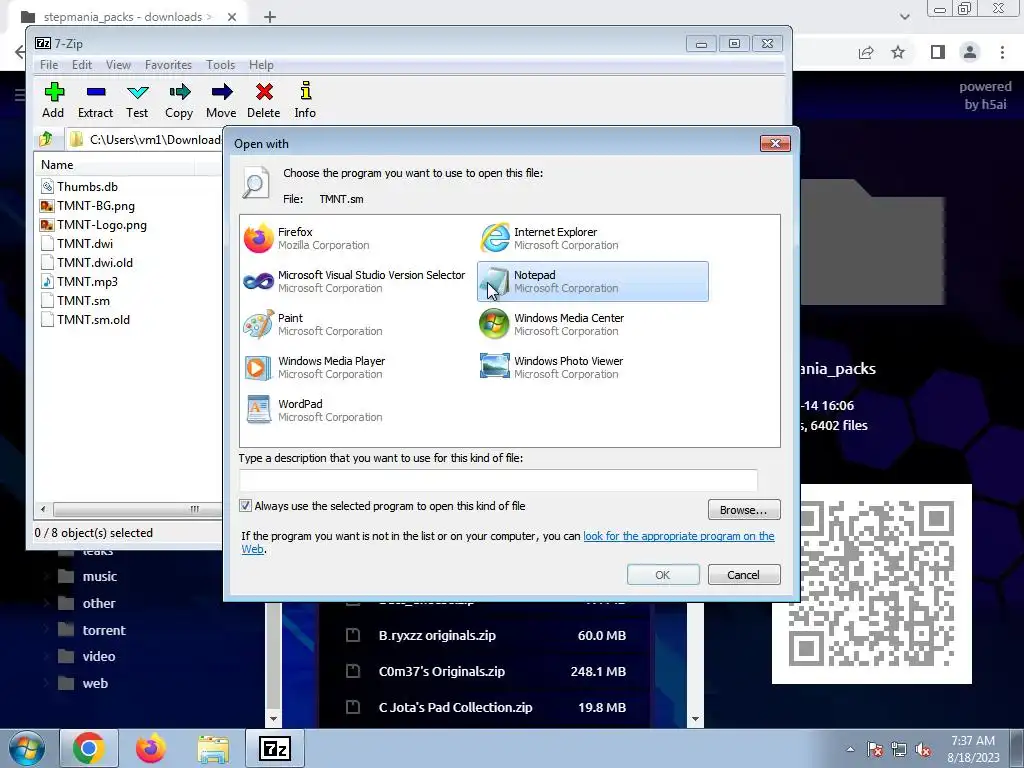Click the OK button in Open with

coord(663,575)
